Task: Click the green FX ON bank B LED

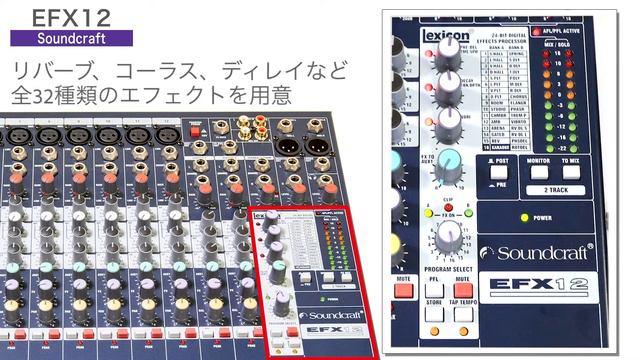Action: click(x=469, y=213)
